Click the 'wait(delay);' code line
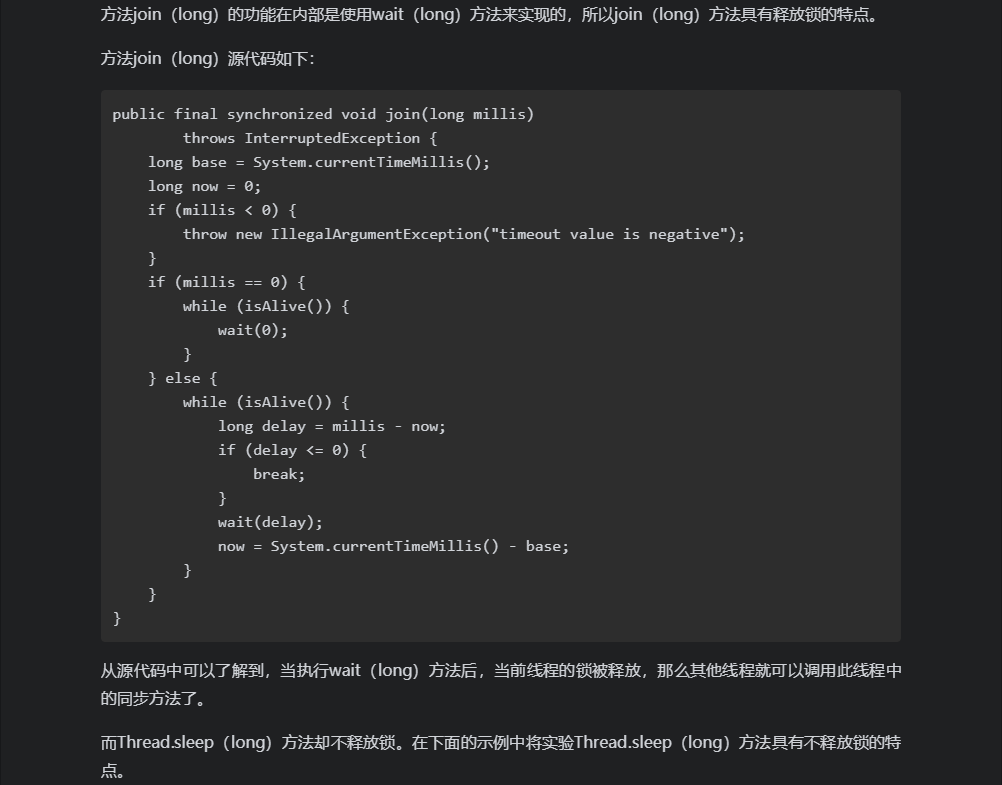Image resolution: width=1002 pixels, height=785 pixels. pos(270,522)
